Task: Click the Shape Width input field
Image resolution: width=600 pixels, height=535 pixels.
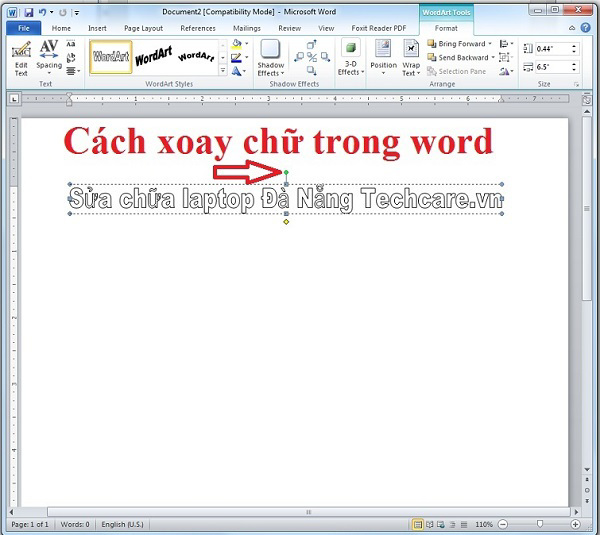Action: (x=553, y=67)
